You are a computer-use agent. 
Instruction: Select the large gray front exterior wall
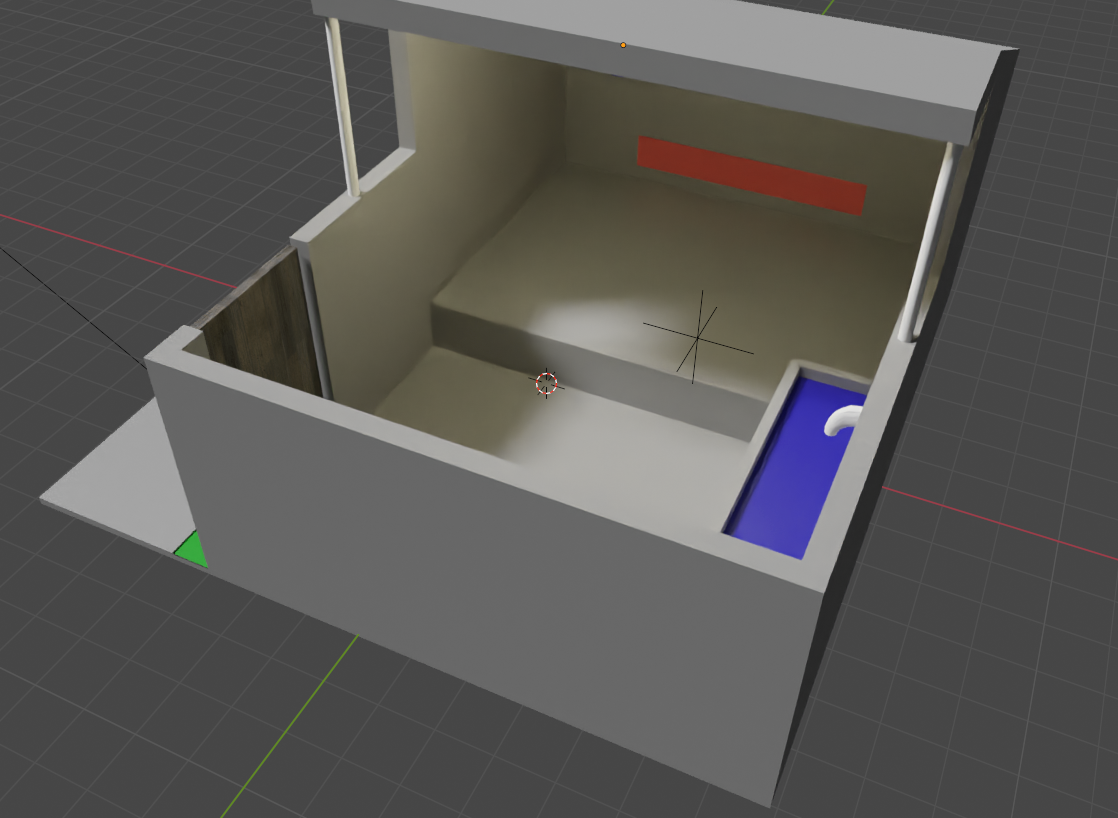[485, 571]
